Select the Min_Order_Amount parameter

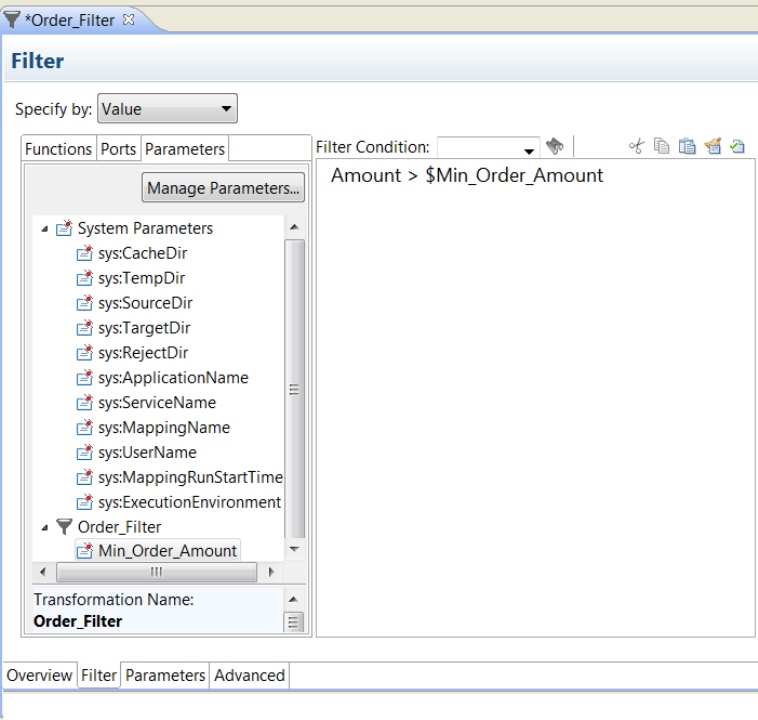point(168,551)
